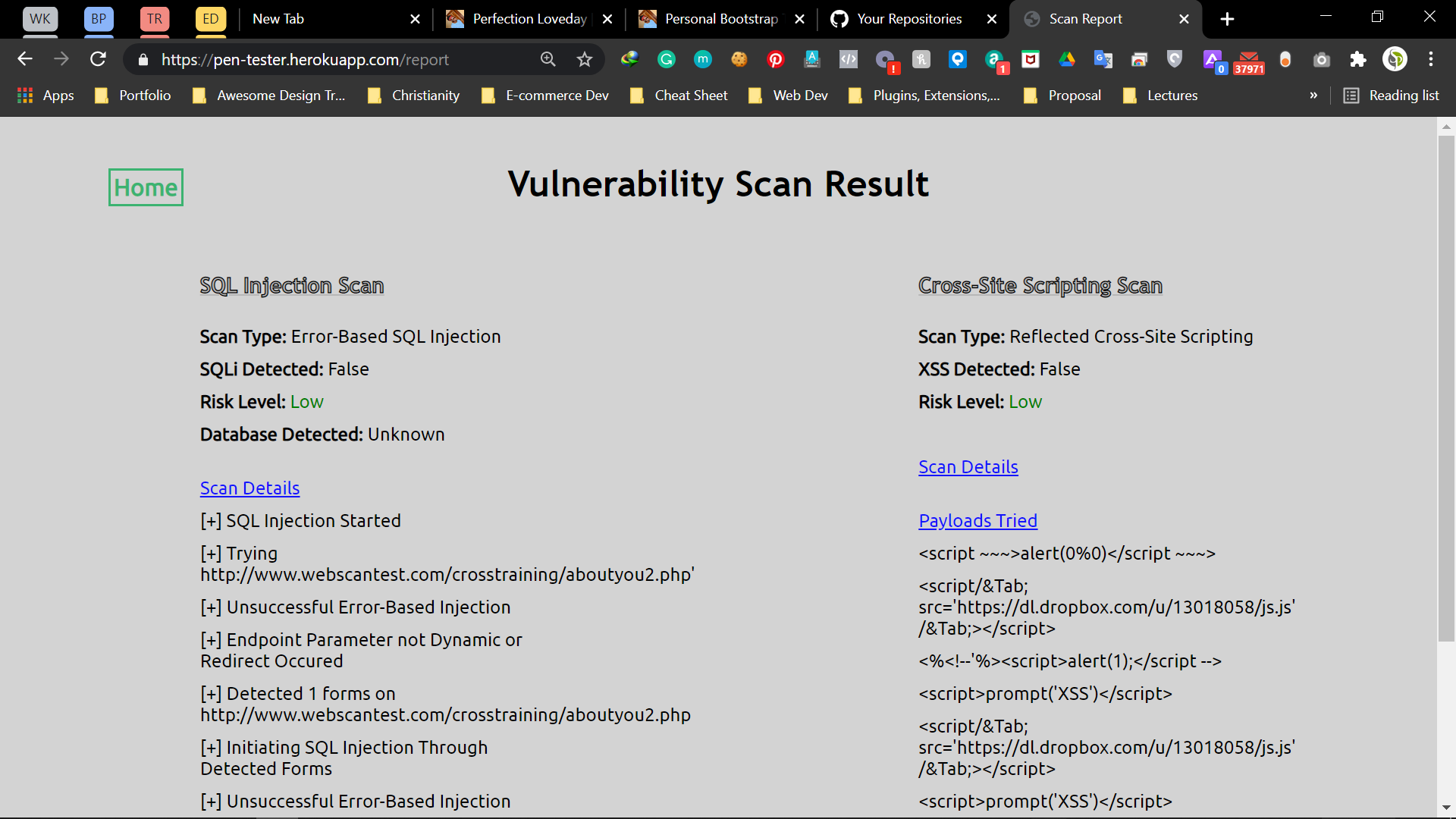Open Chrome's three-dot menu
Viewport: 1456px width, 819px height.
[1431, 59]
